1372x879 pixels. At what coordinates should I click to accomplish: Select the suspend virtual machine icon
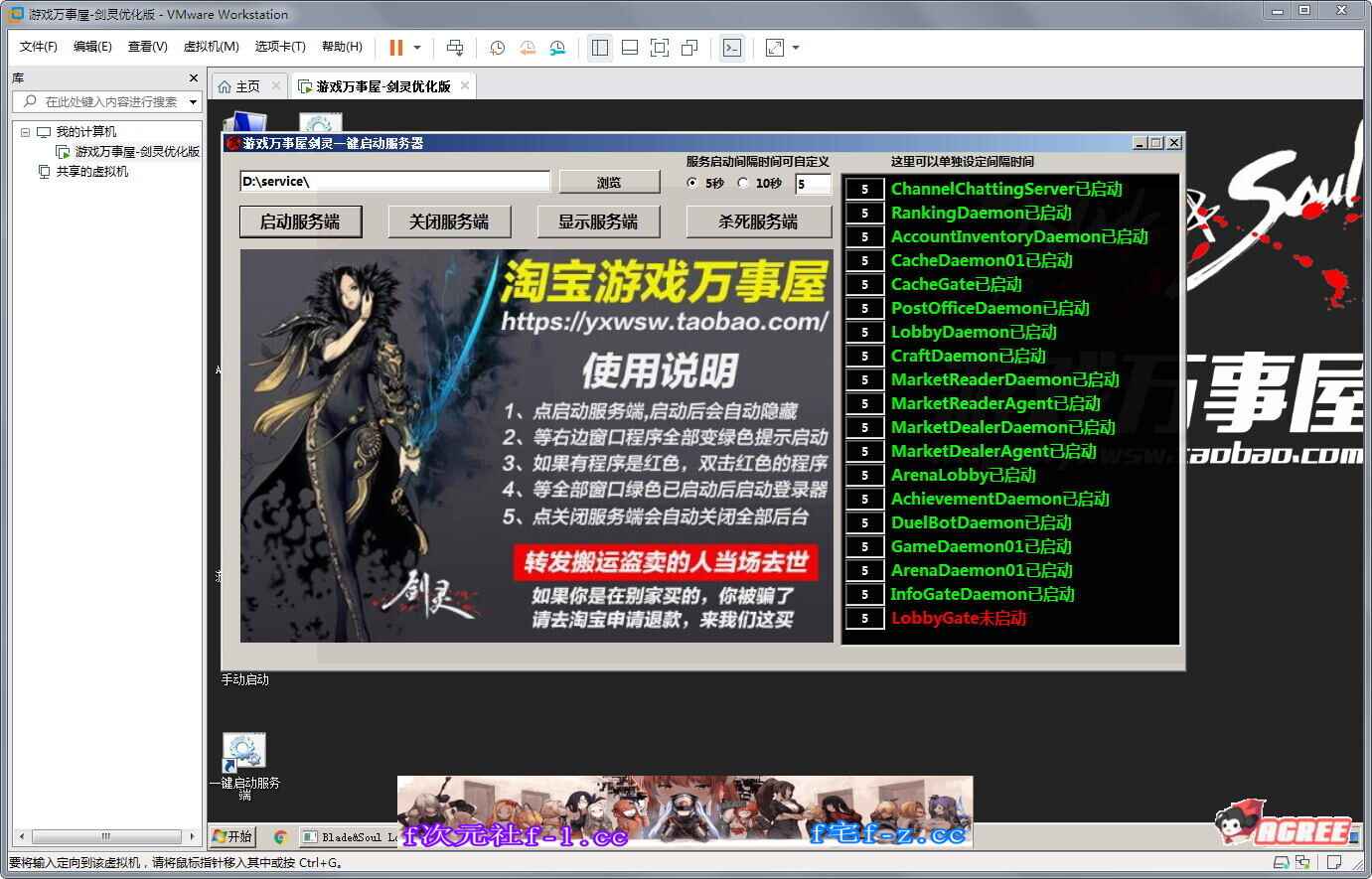click(395, 47)
